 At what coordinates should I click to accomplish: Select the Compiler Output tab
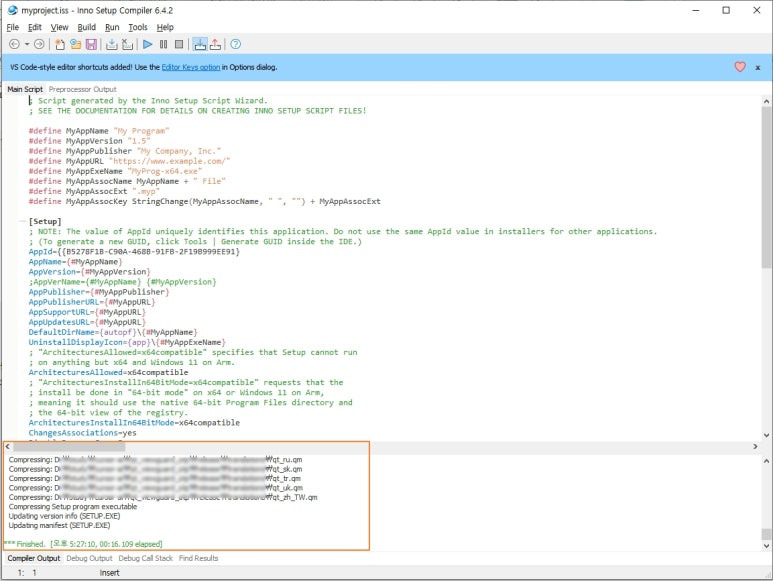tap(34, 558)
